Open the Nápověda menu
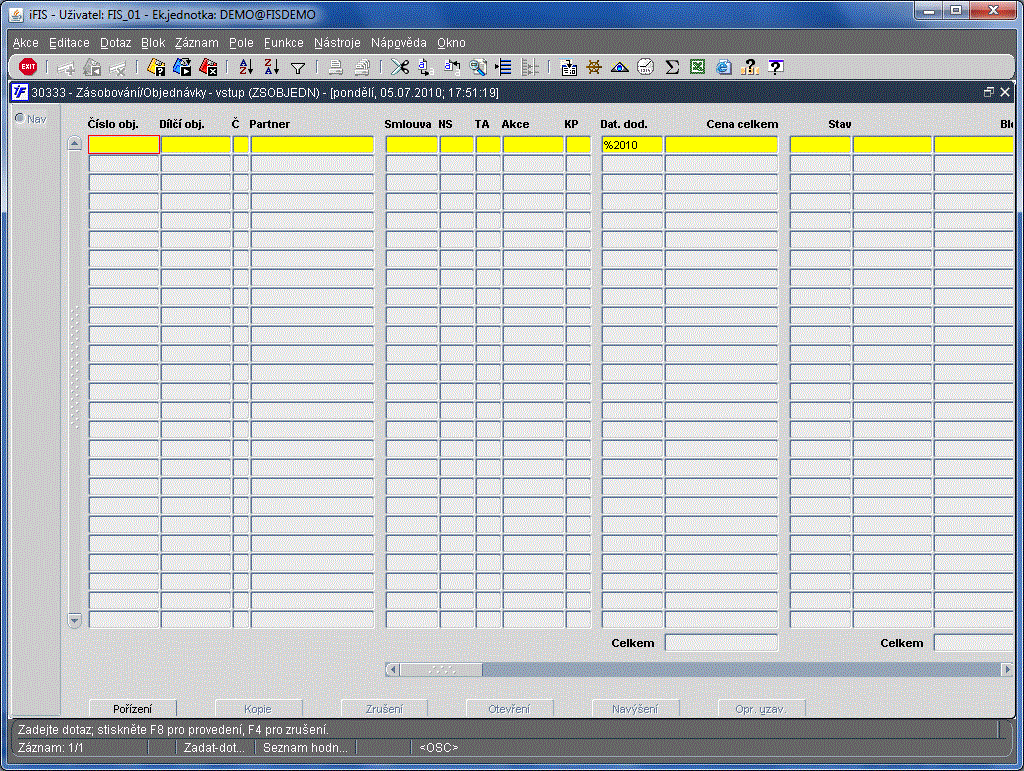Screen dimensions: 1024x771 (398, 42)
